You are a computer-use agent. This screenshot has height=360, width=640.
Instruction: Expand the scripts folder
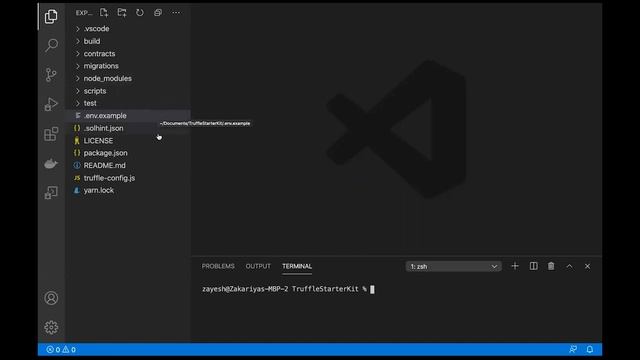pyautogui.click(x=128, y=91)
